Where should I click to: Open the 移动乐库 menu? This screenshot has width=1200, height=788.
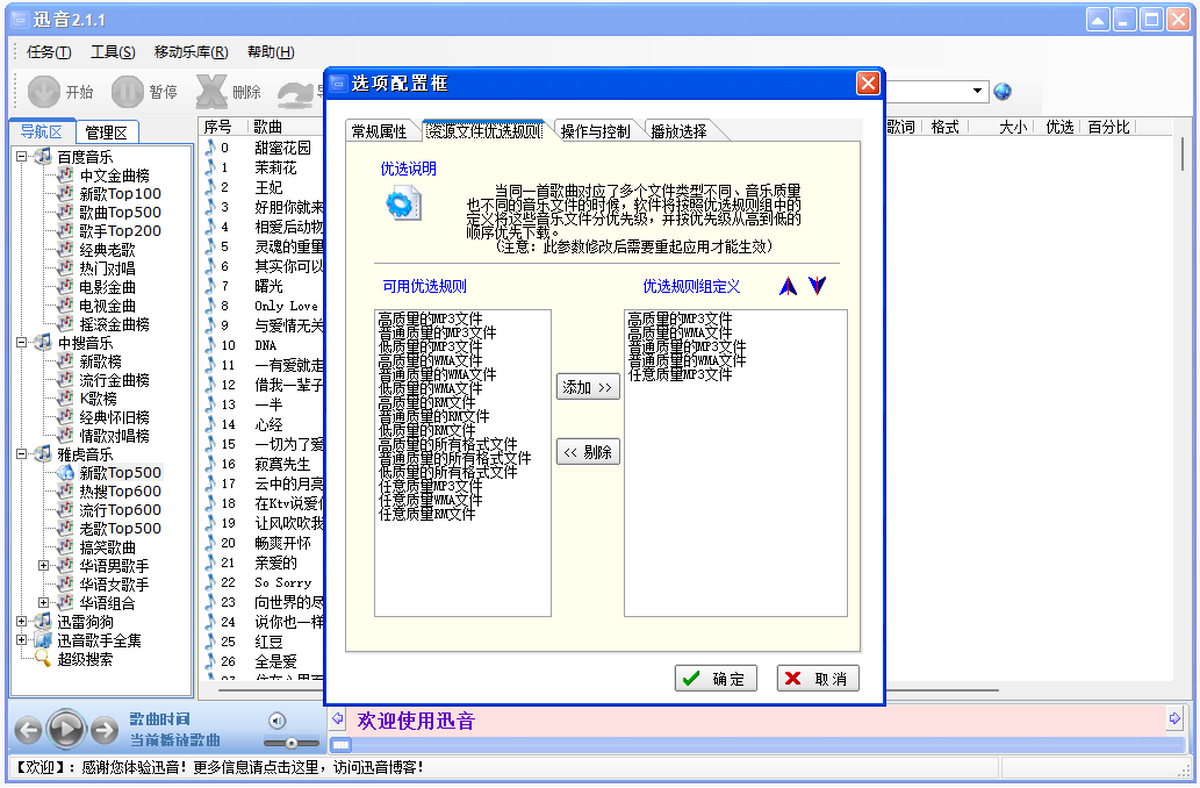click(191, 52)
